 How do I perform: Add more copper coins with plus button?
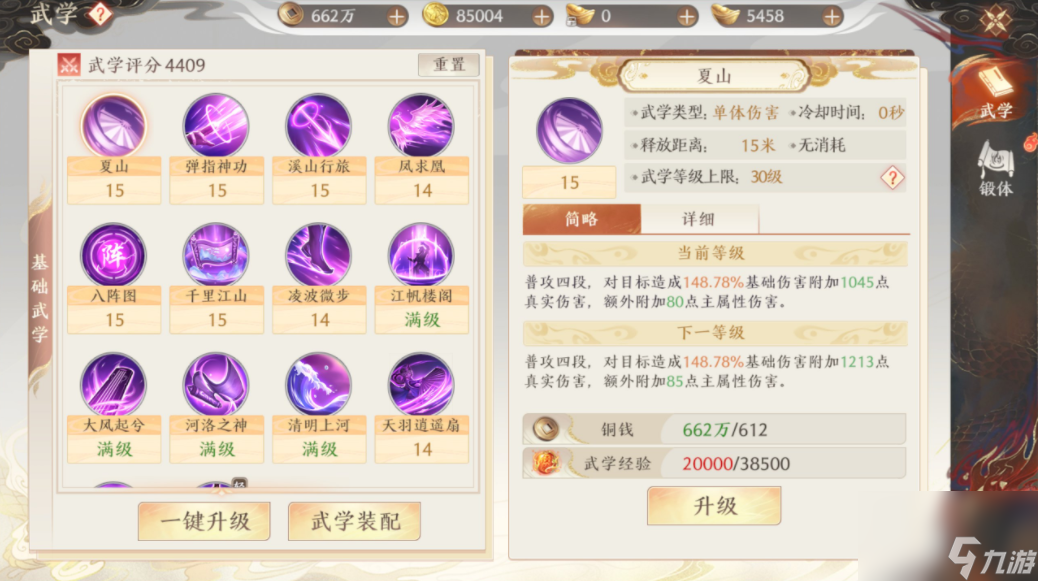click(397, 17)
